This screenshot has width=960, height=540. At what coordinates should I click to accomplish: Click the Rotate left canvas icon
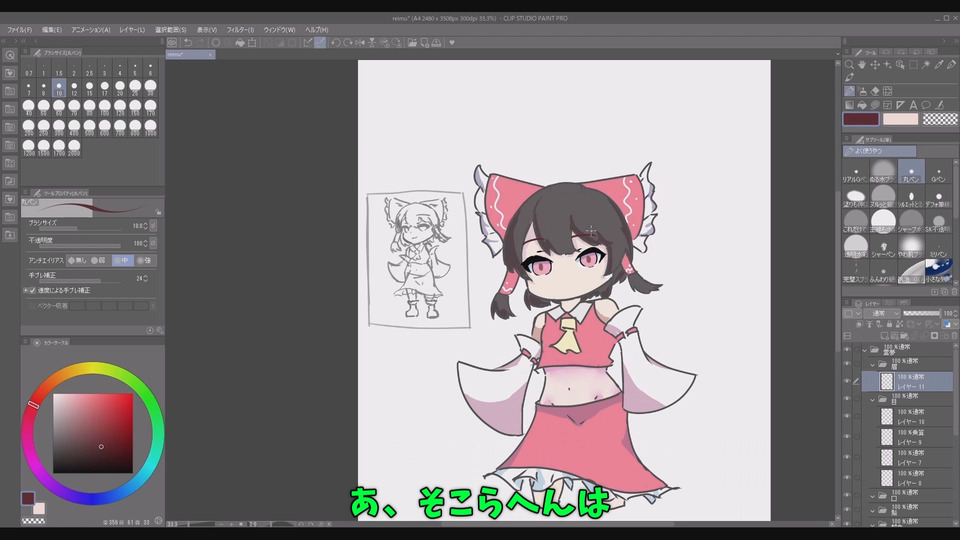click(336, 43)
